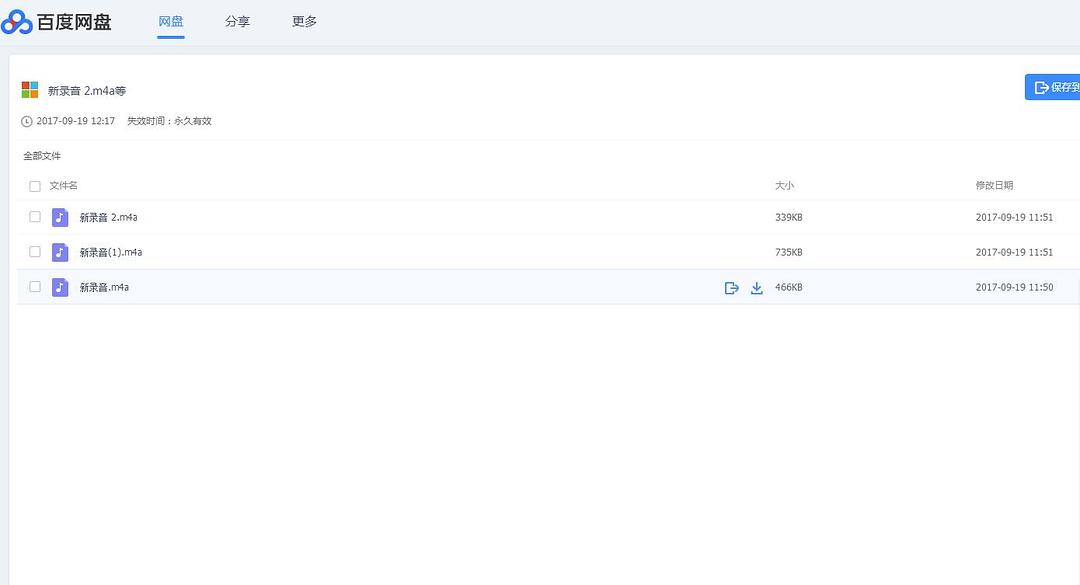Image resolution: width=1080 pixels, height=585 pixels.
Task: Open the 新录音 2.m4a file name link
Action: pos(108,217)
